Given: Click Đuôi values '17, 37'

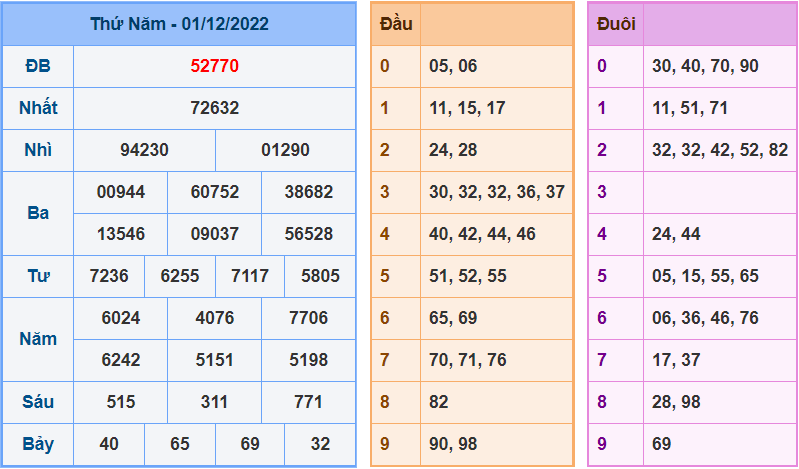Looking at the screenshot, I should click(x=676, y=360).
